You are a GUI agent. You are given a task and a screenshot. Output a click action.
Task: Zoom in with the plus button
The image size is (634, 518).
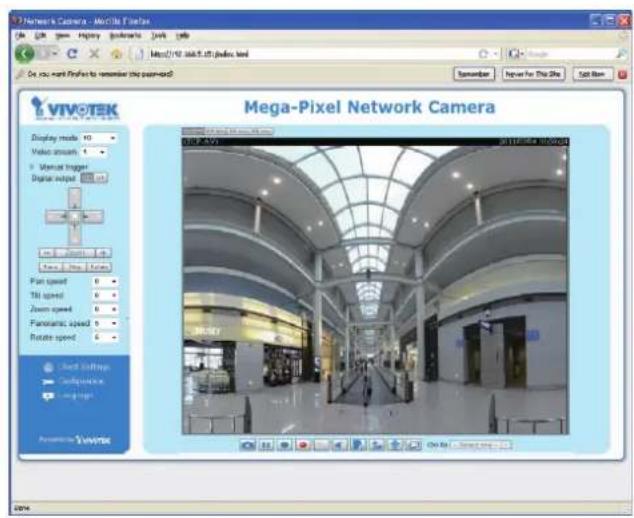pos(104,253)
